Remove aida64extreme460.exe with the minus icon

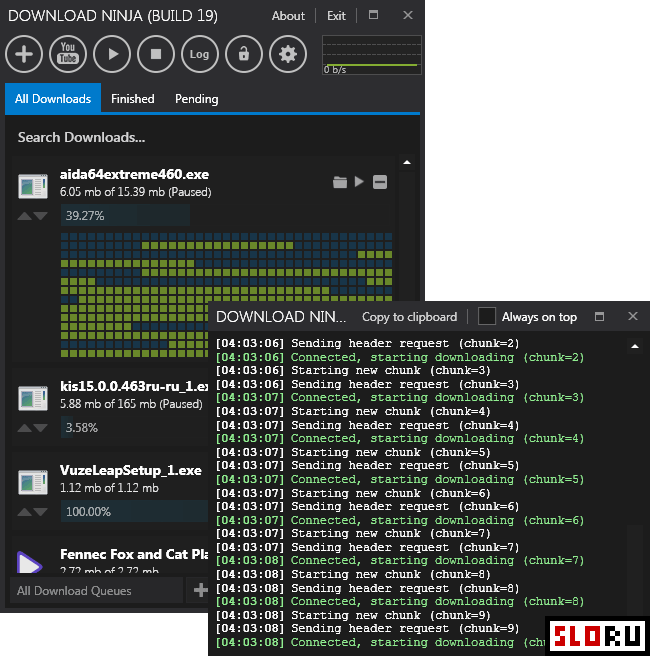[x=380, y=182]
